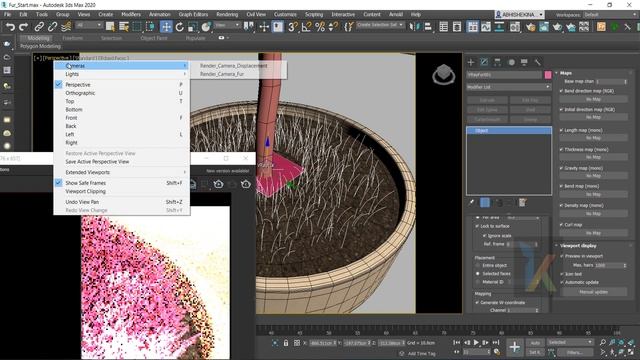Open the Motion panel tab
This screenshot has height=360, width=640.
tap(511, 62)
